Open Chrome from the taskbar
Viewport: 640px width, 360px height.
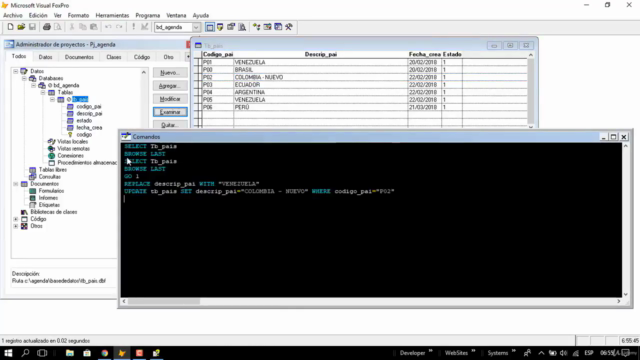(x=104, y=353)
